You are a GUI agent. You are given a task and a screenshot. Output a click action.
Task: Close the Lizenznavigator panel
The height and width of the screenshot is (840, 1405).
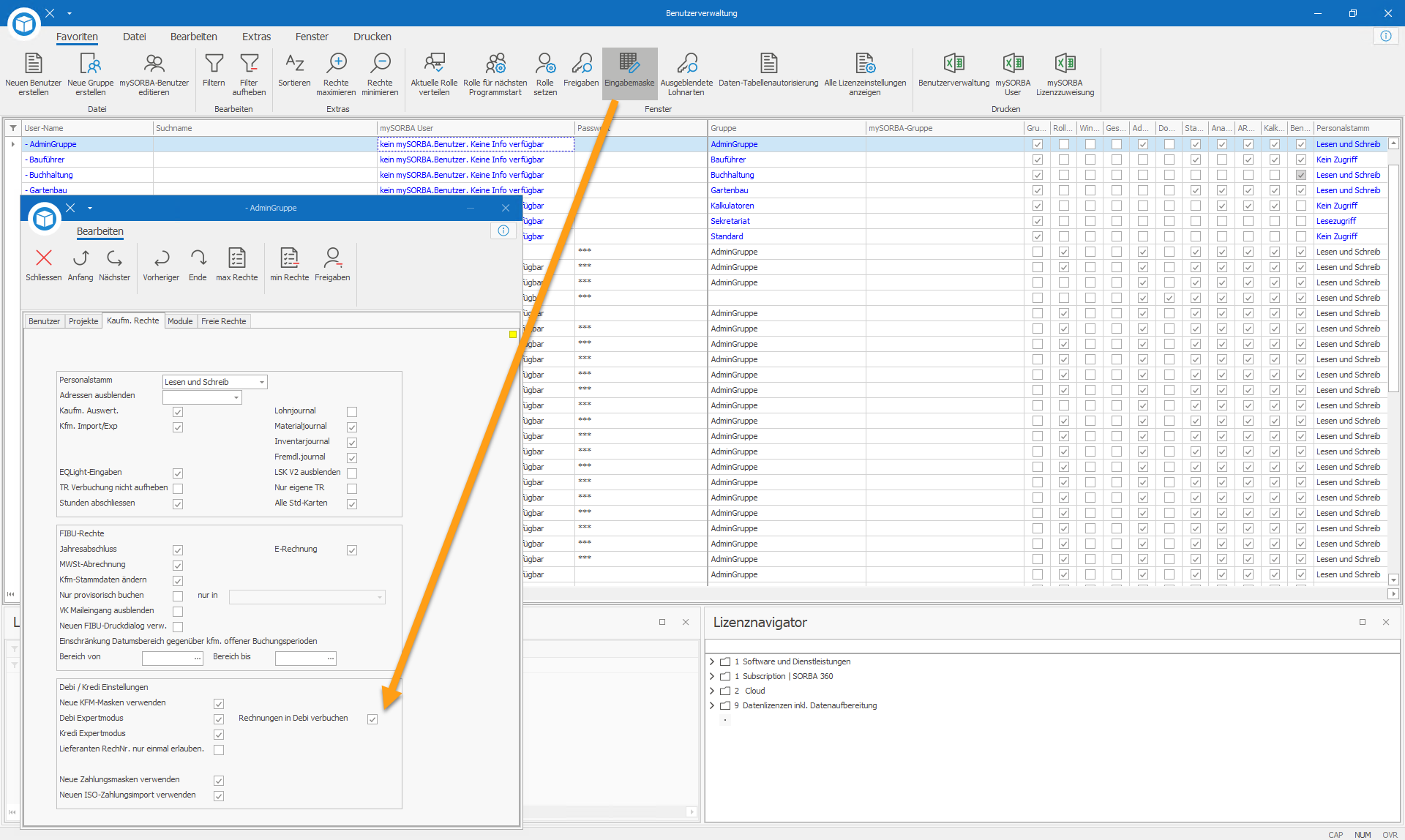(1385, 622)
